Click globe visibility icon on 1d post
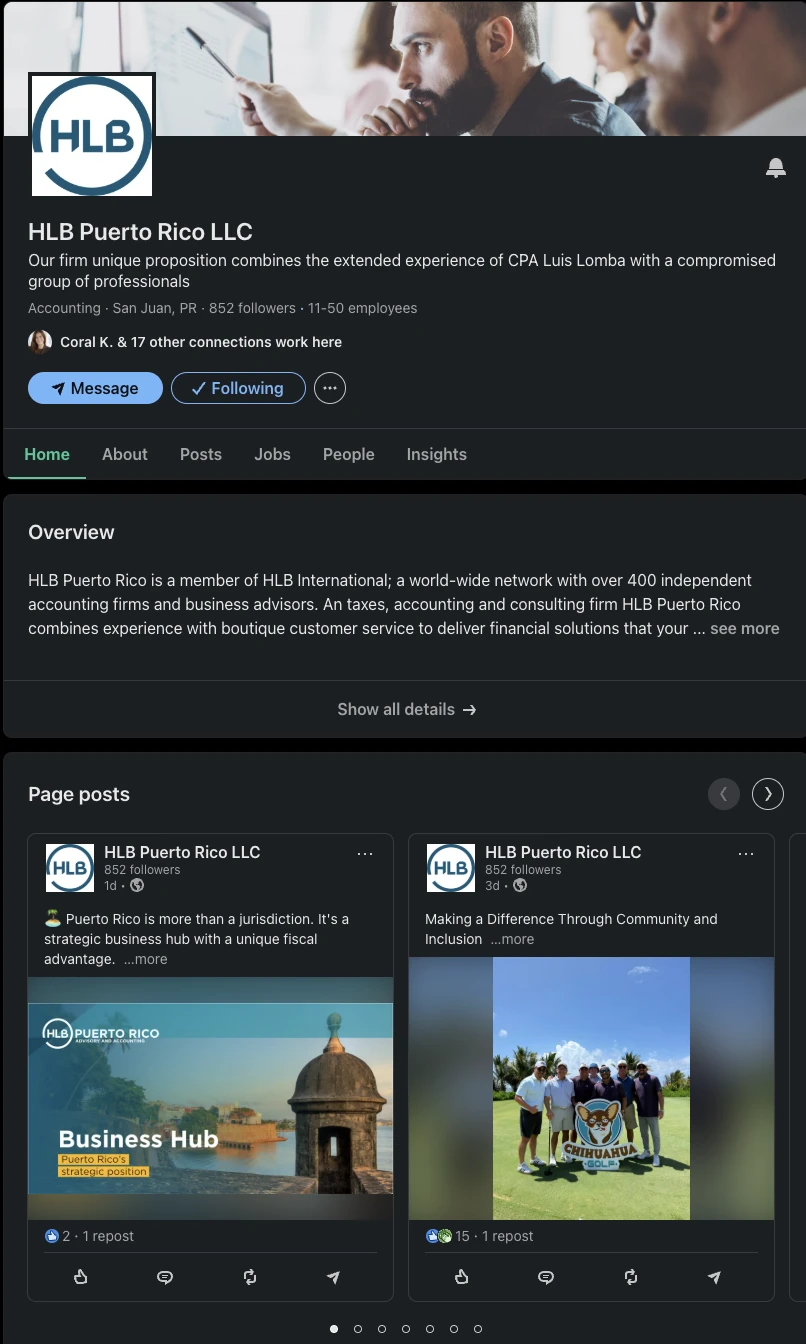Screen dimensions: 806x1344 point(138,885)
